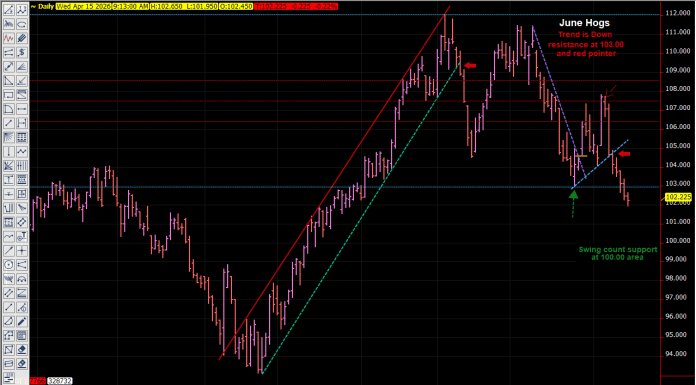This screenshot has width=696, height=385.
Task: Select the red zigzag wave tool
Action: click(8, 38)
